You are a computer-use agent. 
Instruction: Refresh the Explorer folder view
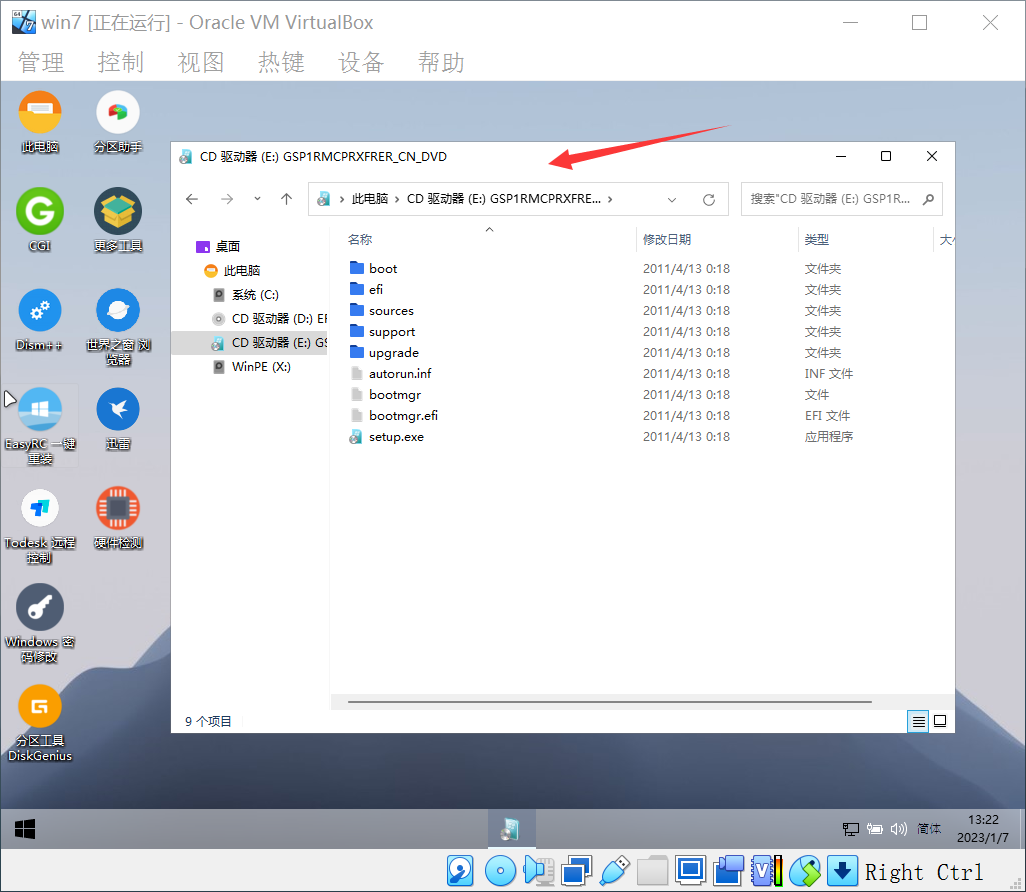point(709,200)
